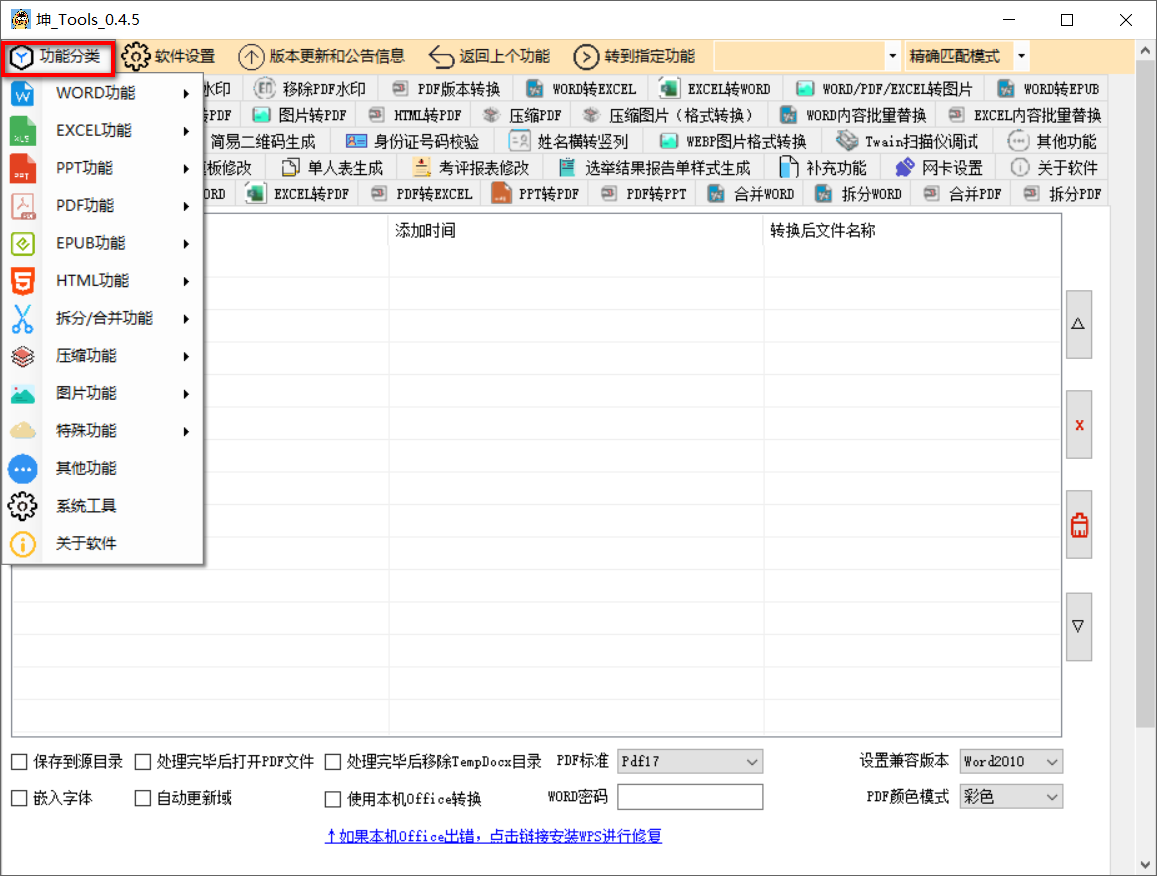Enable 自动更新域 checkbox
1157x876 pixels.
click(143, 798)
